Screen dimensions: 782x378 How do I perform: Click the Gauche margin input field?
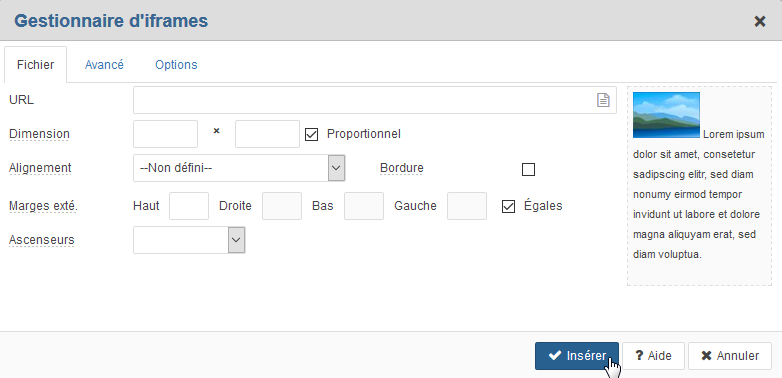[x=467, y=206]
